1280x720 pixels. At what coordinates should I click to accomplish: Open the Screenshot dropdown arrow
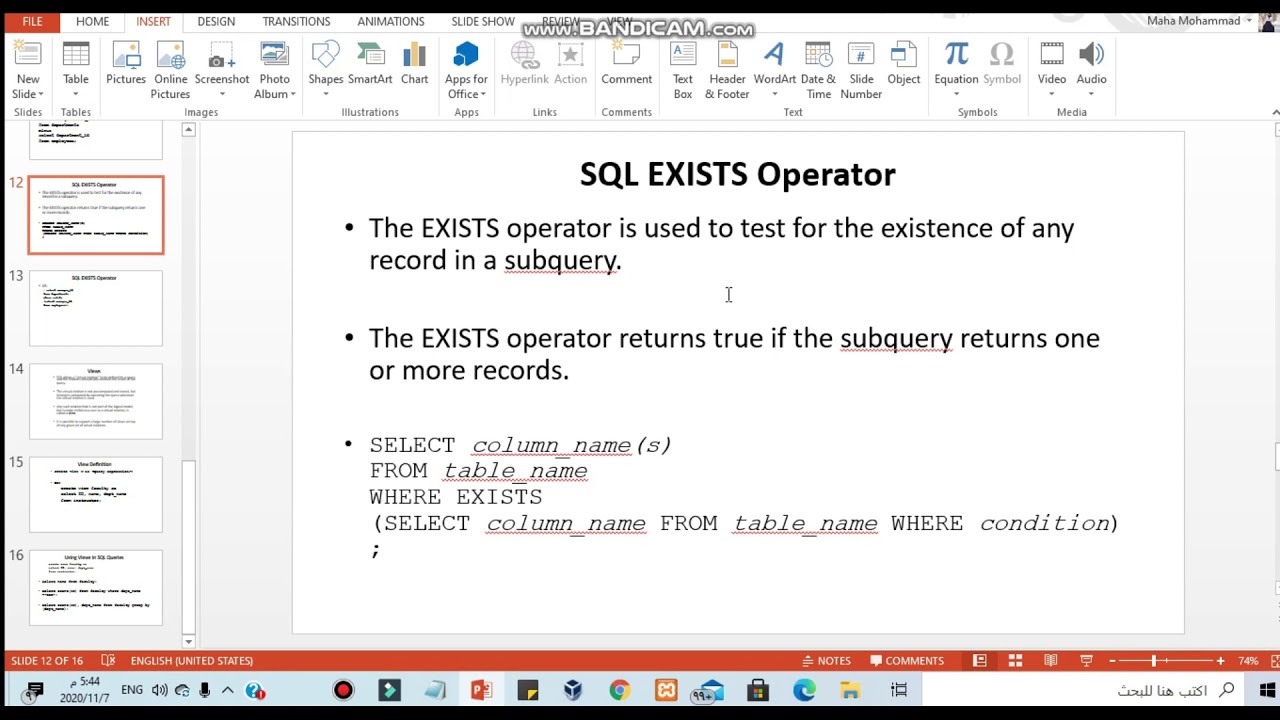(x=222, y=95)
